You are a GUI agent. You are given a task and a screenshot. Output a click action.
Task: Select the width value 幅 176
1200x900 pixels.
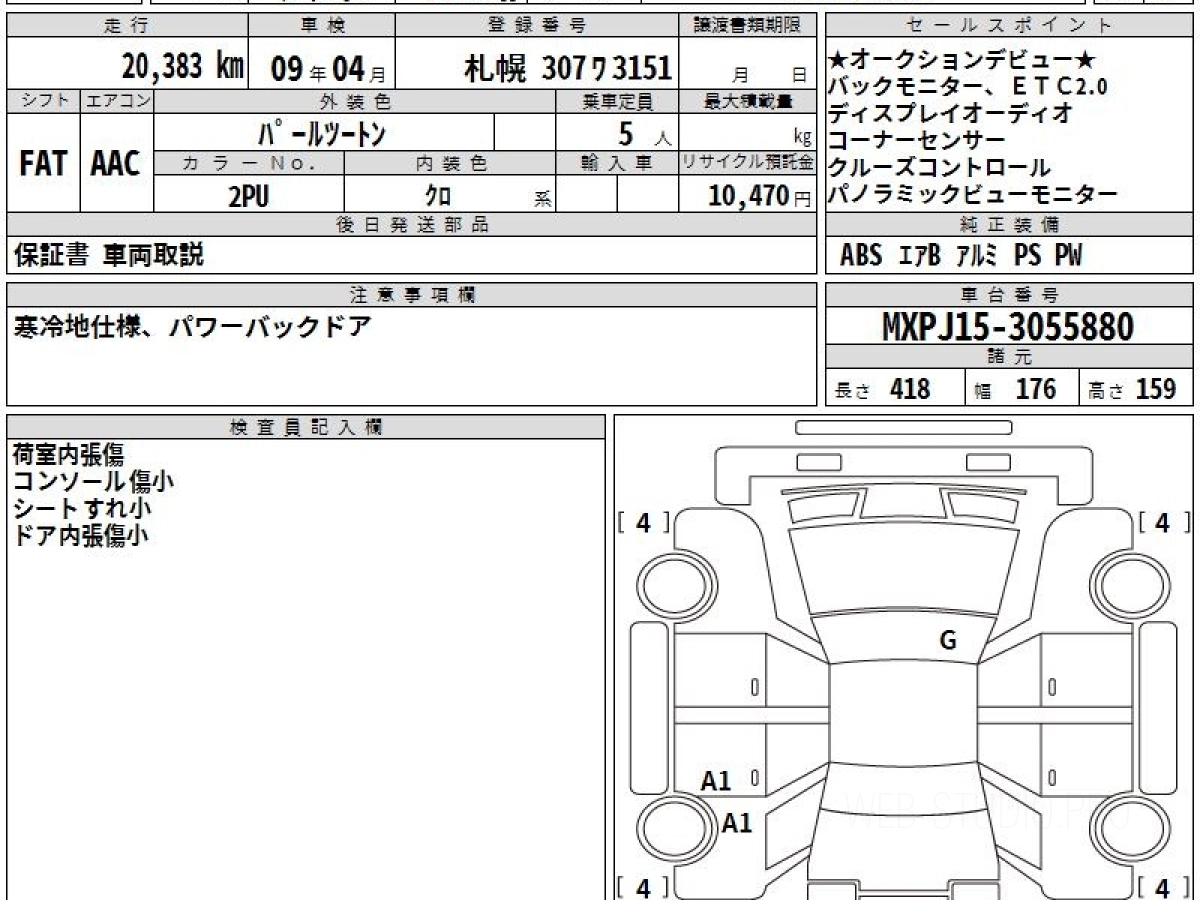click(1015, 389)
